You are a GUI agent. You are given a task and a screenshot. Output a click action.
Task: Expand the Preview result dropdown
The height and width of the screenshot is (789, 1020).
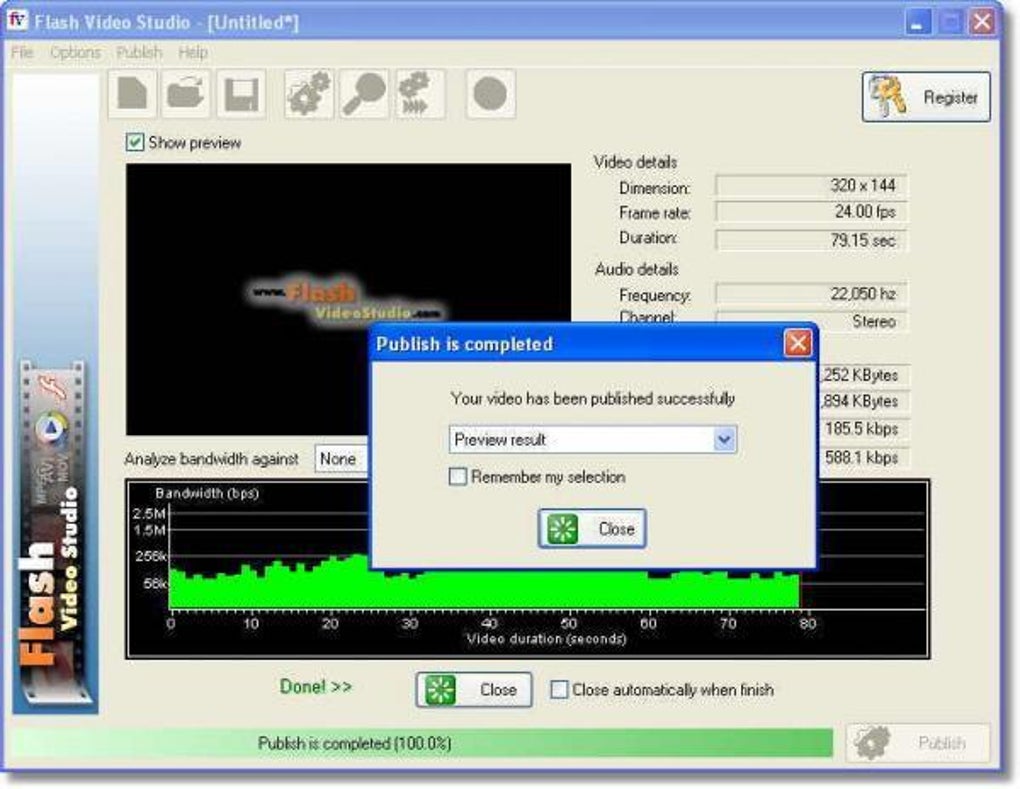(724, 440)
